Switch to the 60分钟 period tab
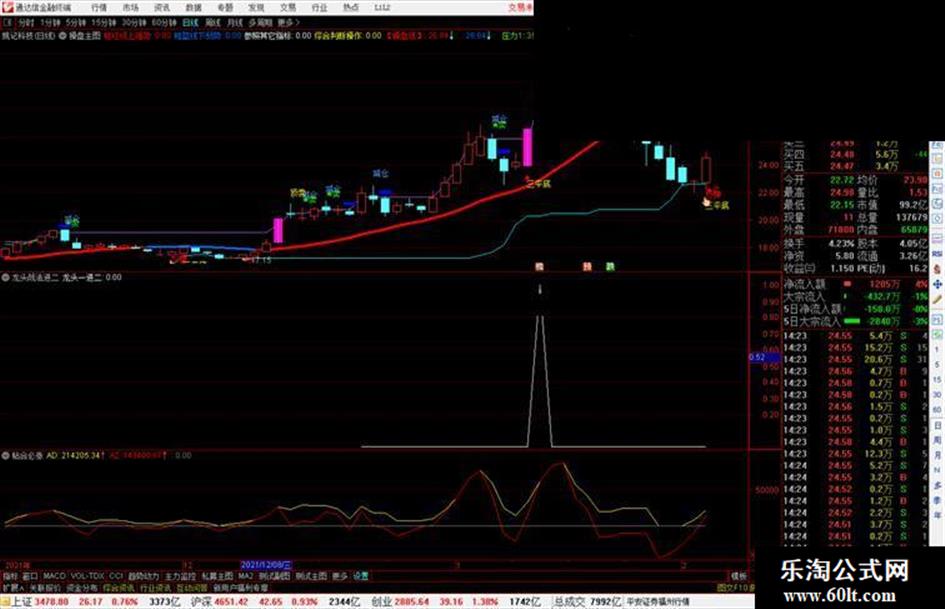The height and width of the screenshot is (609, 945). (x=164, y=23)
